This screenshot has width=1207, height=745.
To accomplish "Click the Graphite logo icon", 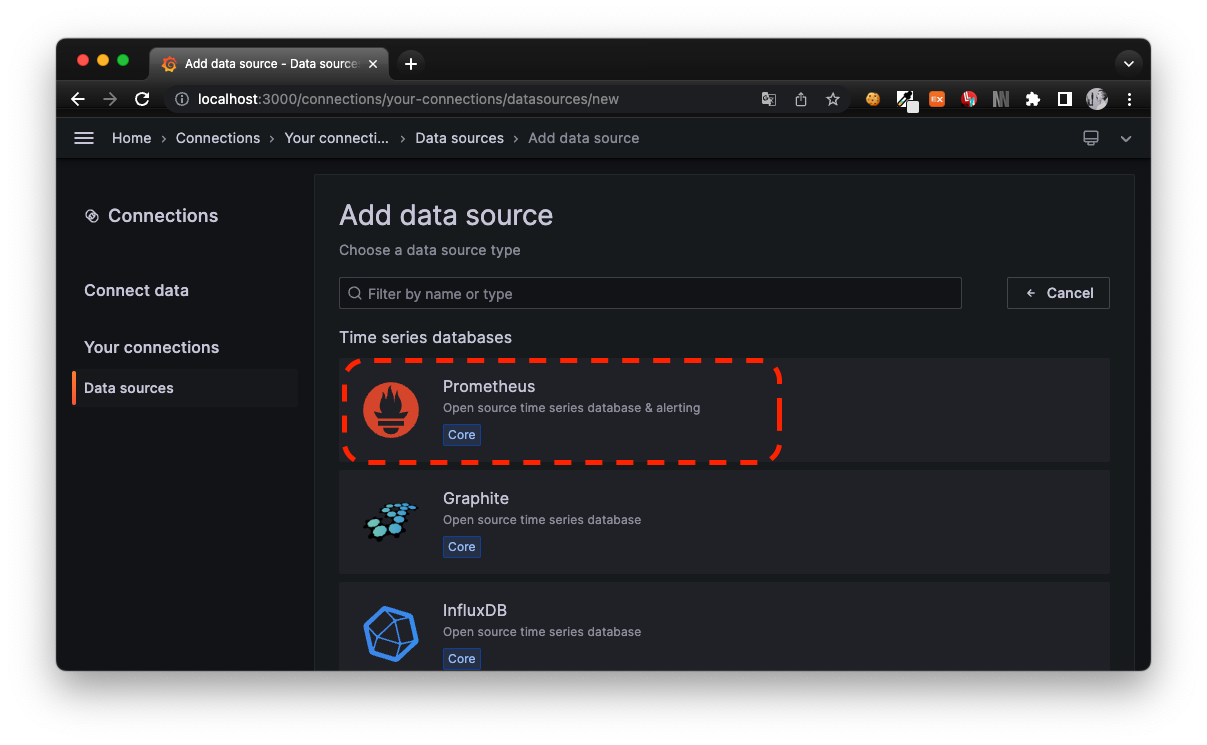I will click(x=391, y=522).
